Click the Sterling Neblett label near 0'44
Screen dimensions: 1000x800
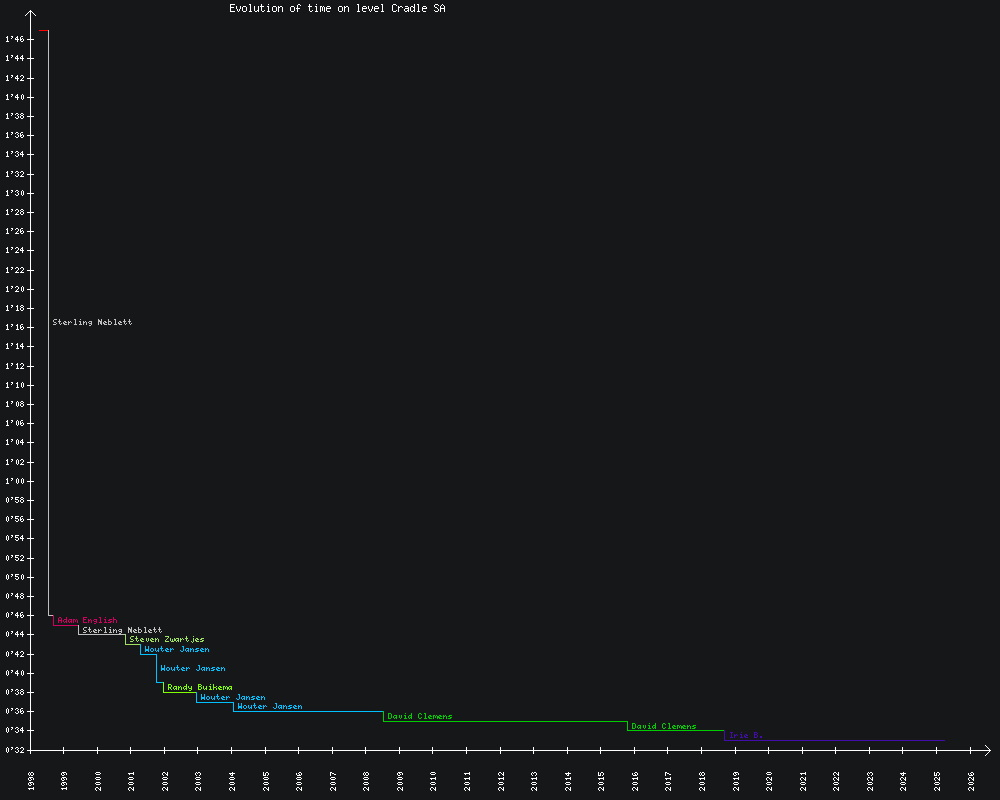pos(122,631)
